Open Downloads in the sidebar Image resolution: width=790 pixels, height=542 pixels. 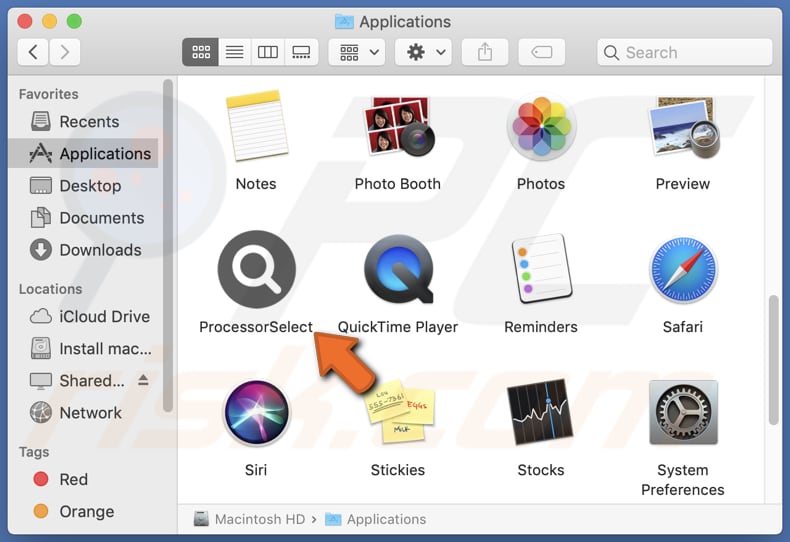(84, 250)
